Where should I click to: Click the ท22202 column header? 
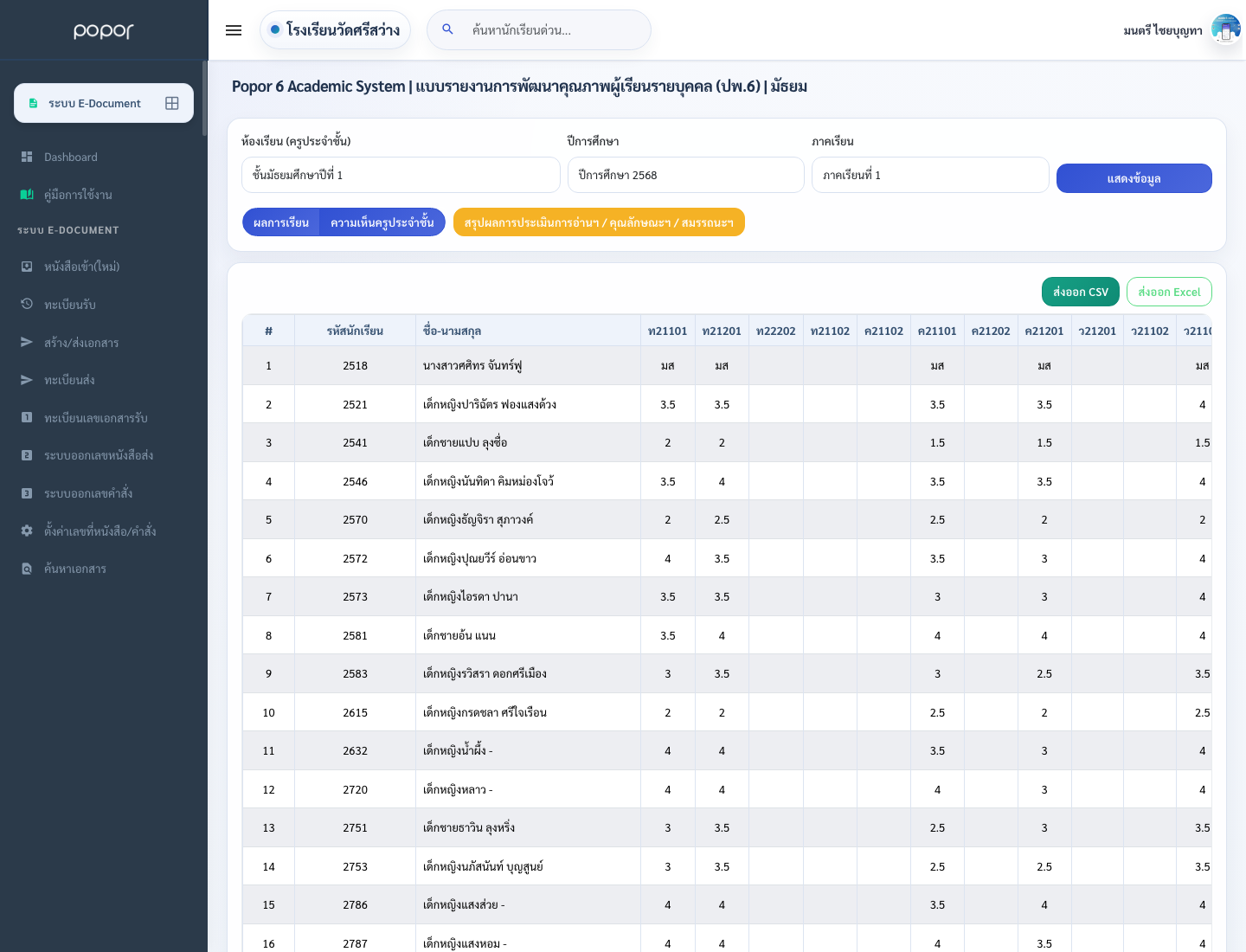(776, 331)
